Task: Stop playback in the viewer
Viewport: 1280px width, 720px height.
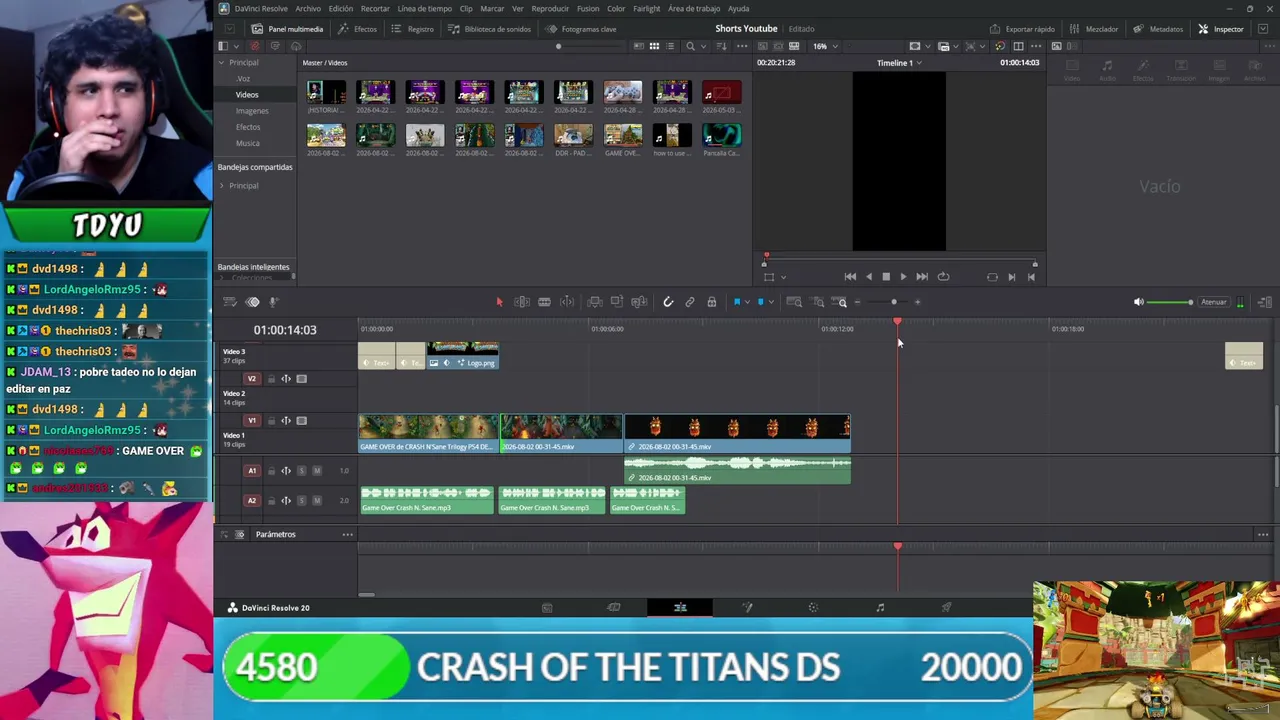Action: 886,277
